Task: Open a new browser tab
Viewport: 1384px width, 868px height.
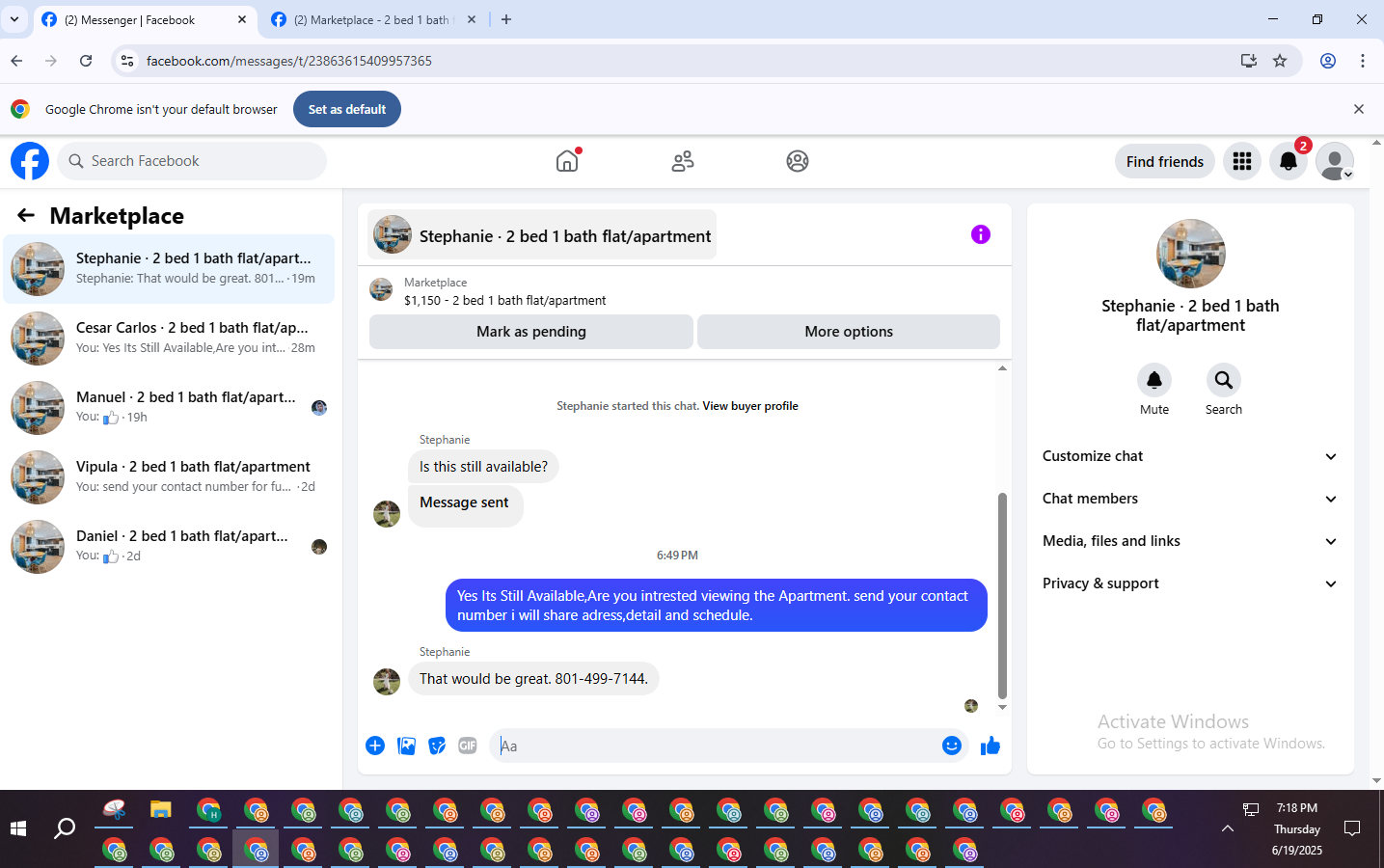Action: [x=506, y=19]
